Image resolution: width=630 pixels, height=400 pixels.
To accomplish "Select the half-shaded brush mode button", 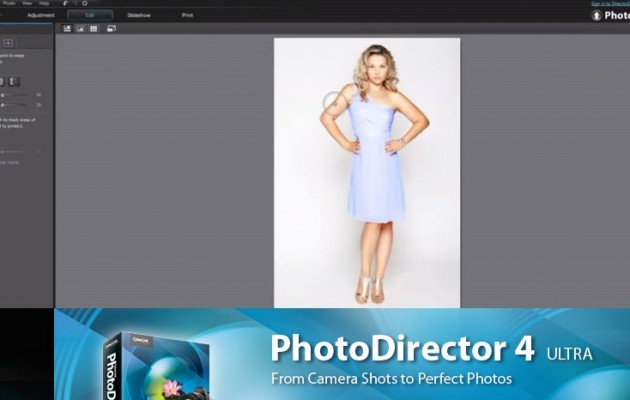I will [14, 82].
